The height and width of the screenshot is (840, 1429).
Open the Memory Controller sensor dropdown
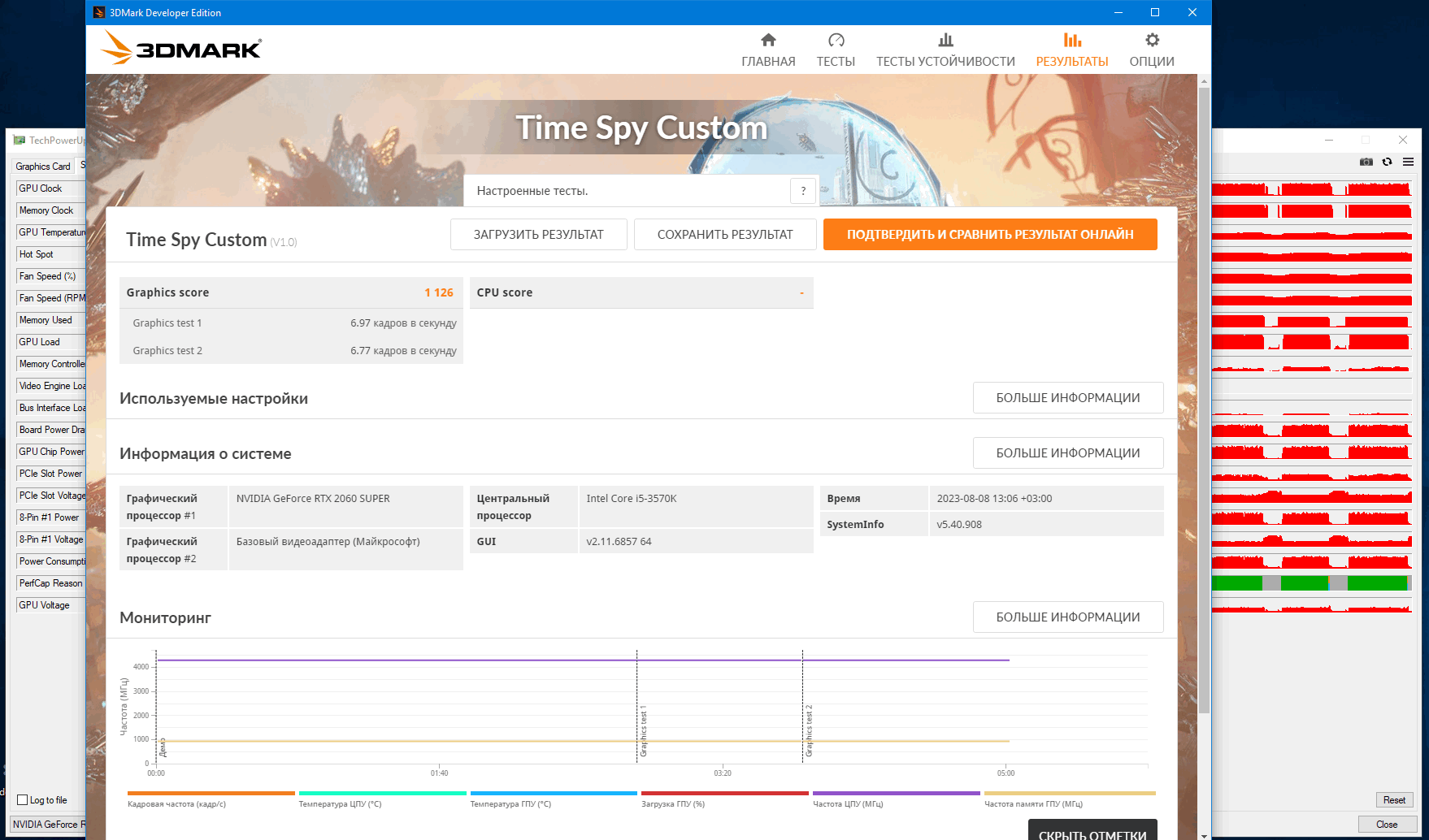point(50,364)
